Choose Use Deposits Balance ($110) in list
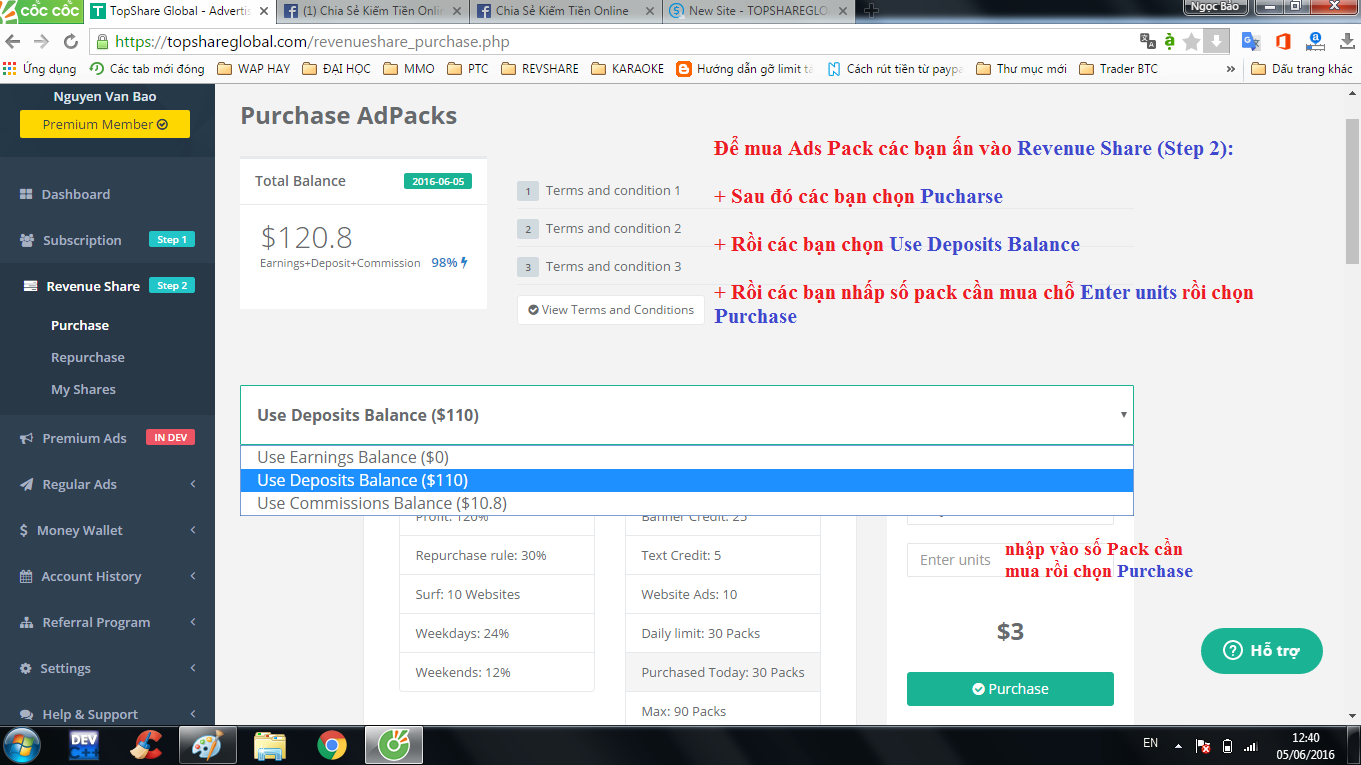Screen dimensions: 1361x765 (x=687, y=480)
